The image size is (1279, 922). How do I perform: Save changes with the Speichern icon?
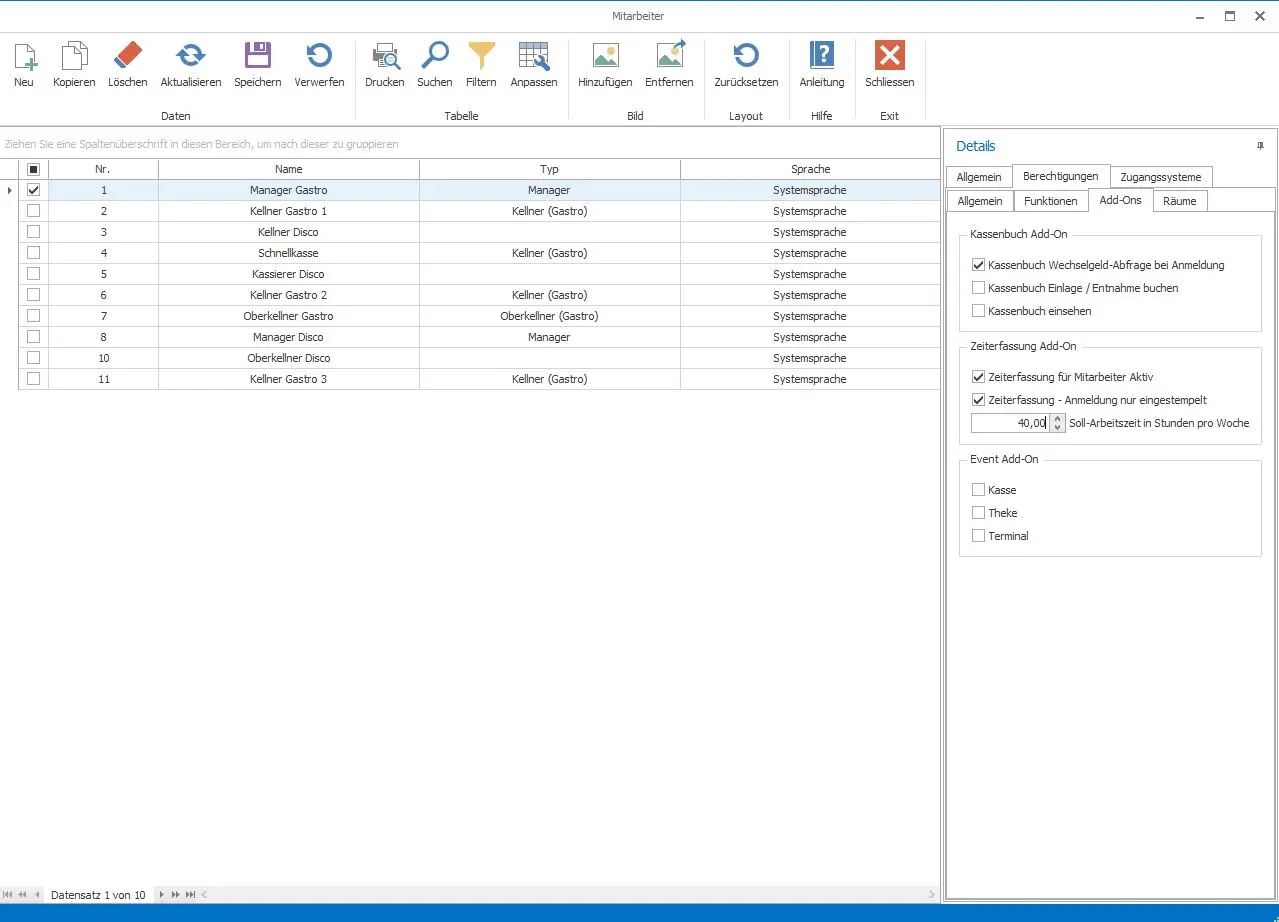(x=258, y=56)
